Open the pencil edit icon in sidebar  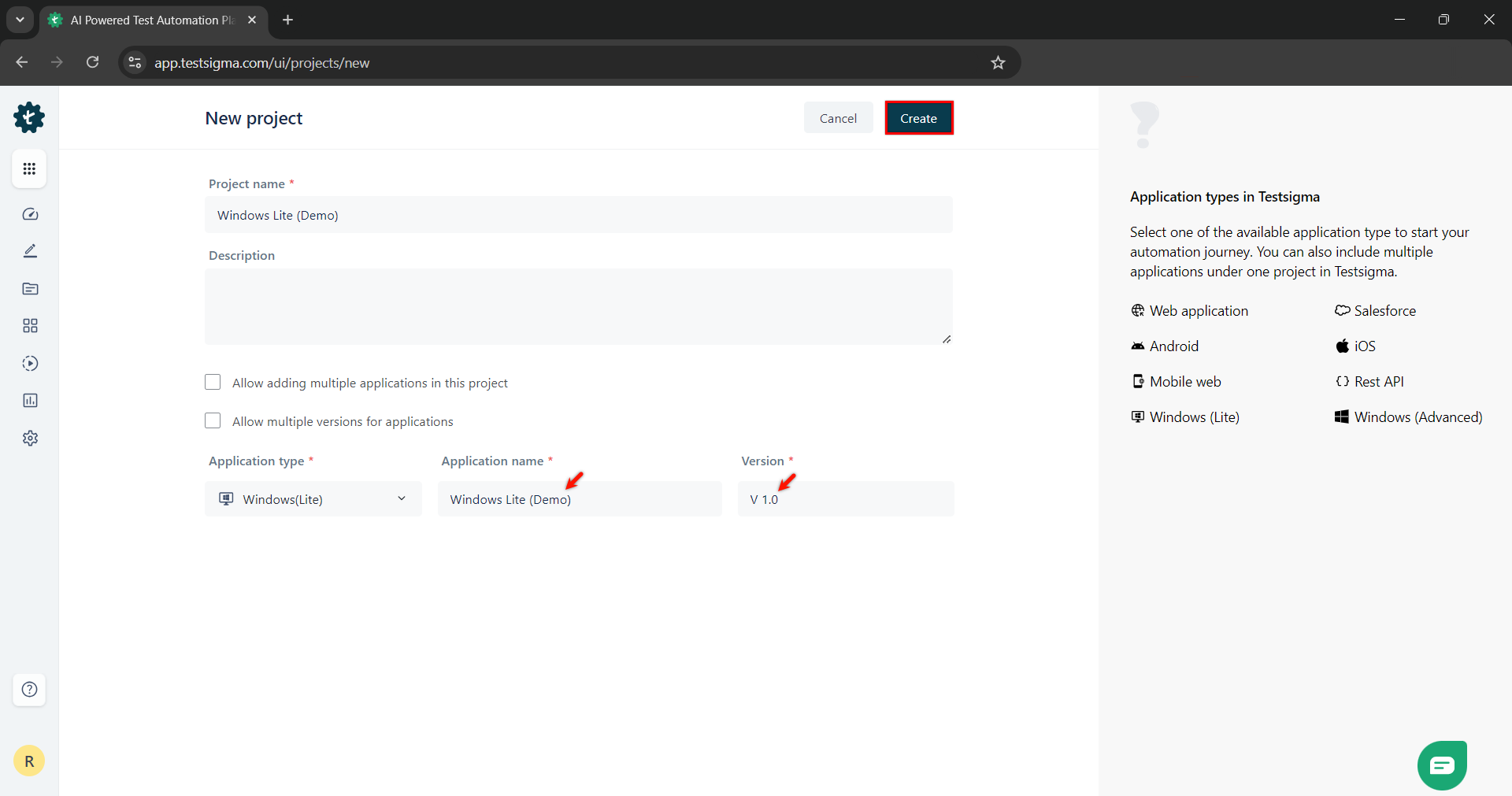click(x=30, y=251)
